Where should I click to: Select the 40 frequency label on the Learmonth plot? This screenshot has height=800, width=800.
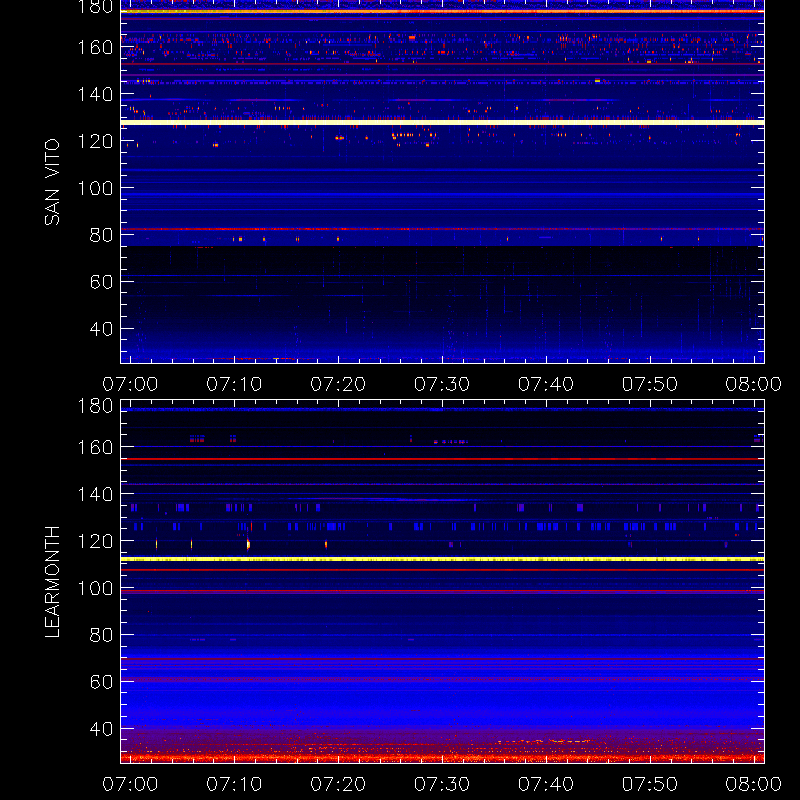102,729
